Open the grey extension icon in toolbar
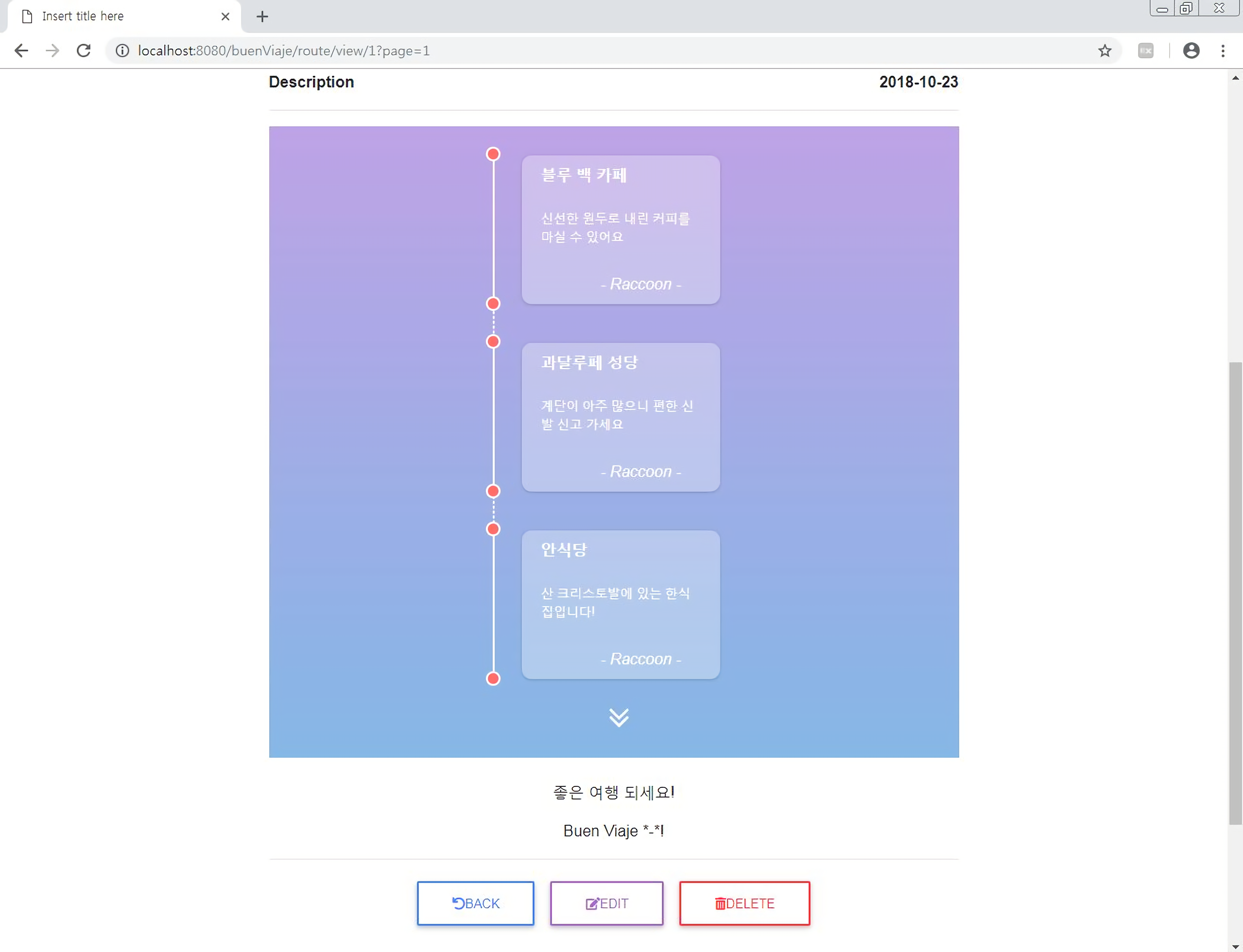The height and width of the screenshot is (952, 1243). tap(1145, 51)
